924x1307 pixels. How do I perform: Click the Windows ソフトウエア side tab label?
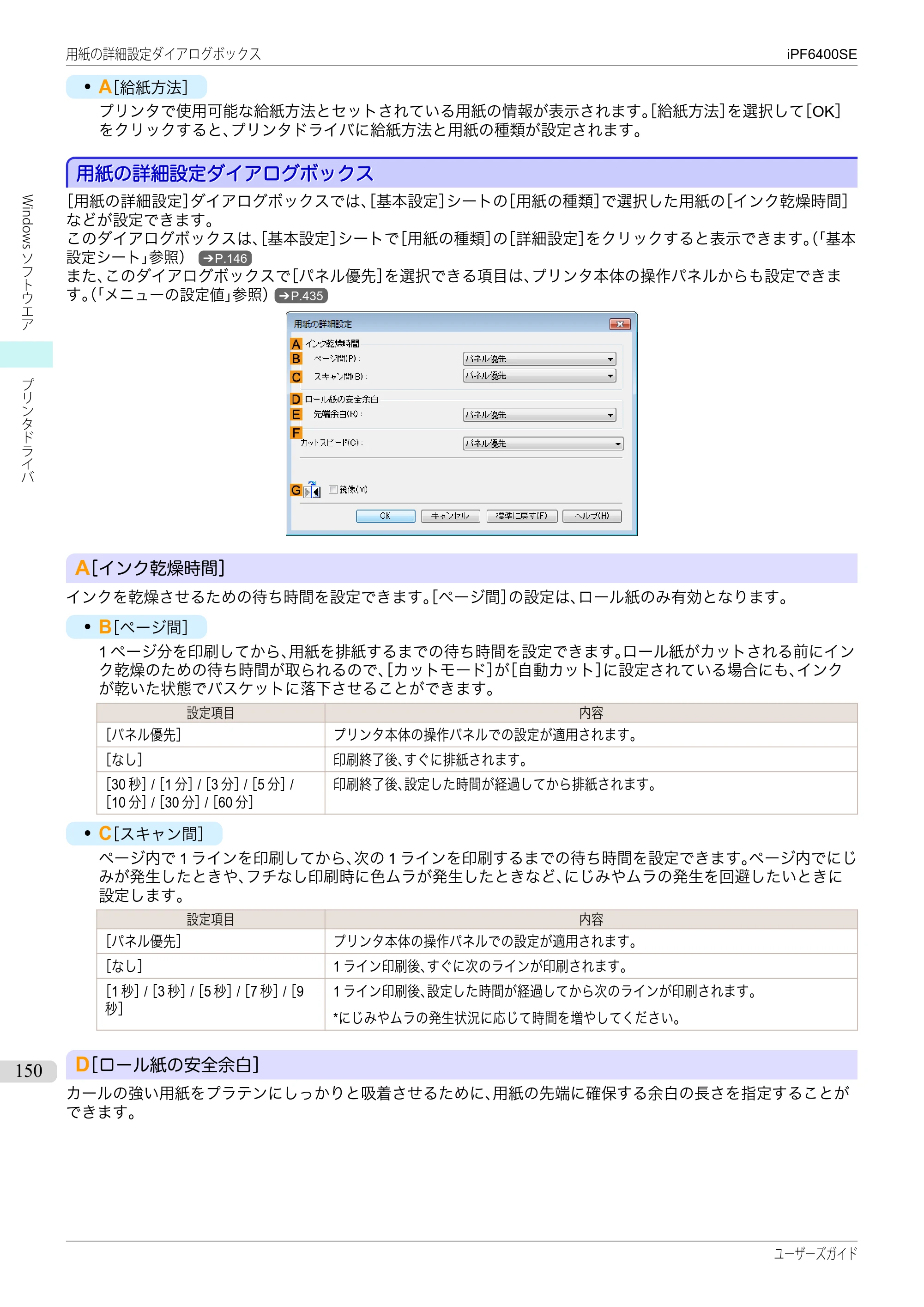tap(27, 262)
